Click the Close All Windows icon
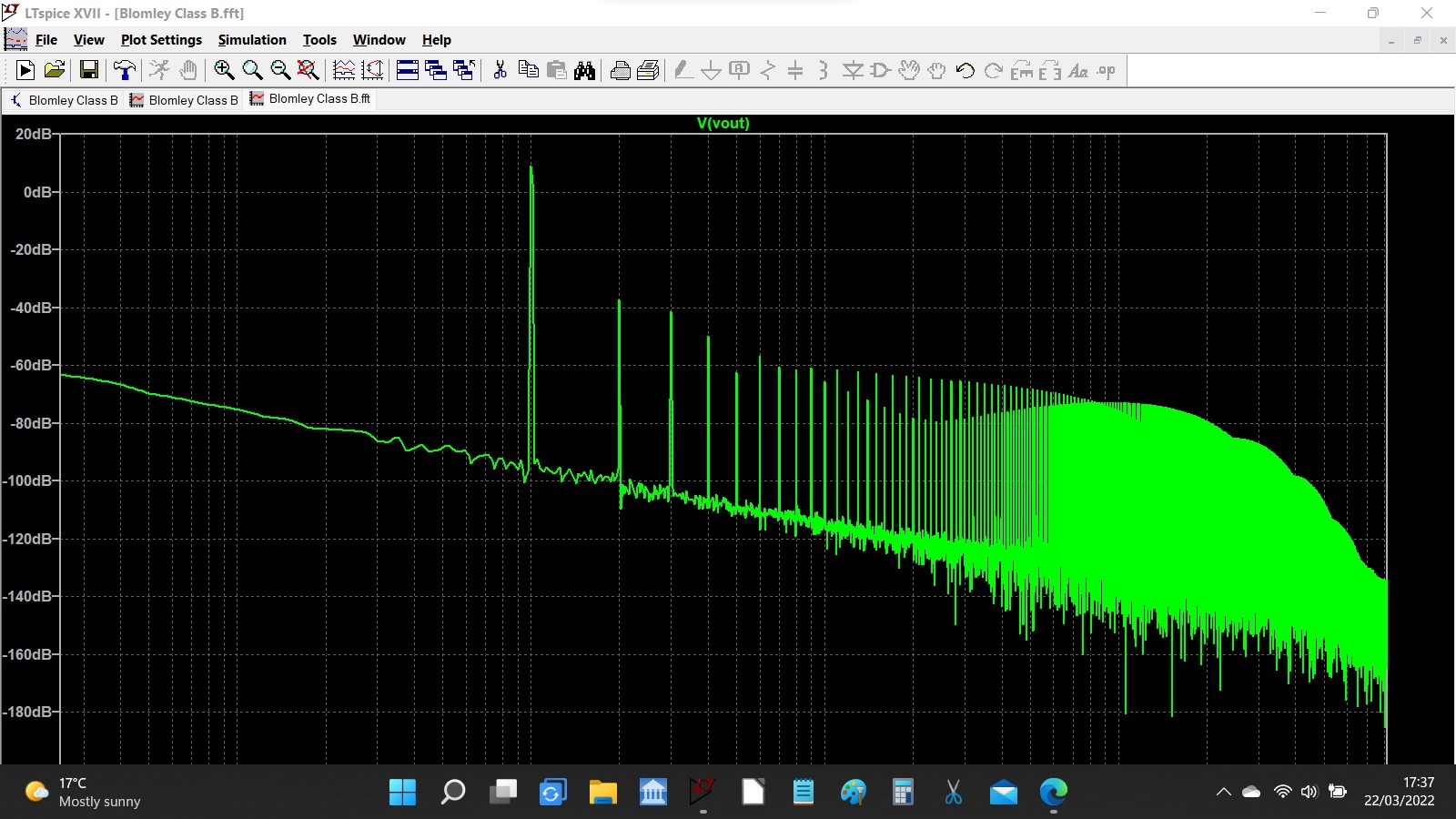This screenshot has height=819, width=1456. pyautogui.click(x=464, y=70)
